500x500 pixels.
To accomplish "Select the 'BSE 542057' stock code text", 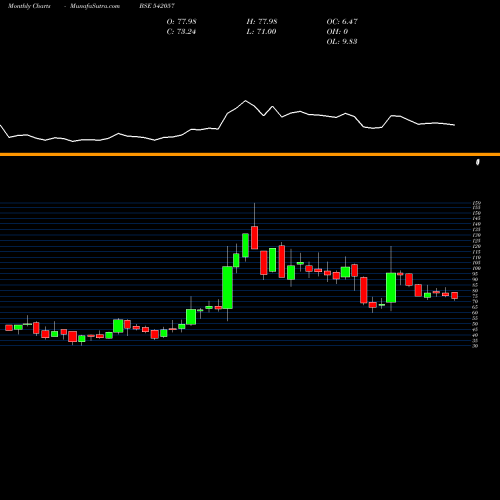I will [157, 6].
